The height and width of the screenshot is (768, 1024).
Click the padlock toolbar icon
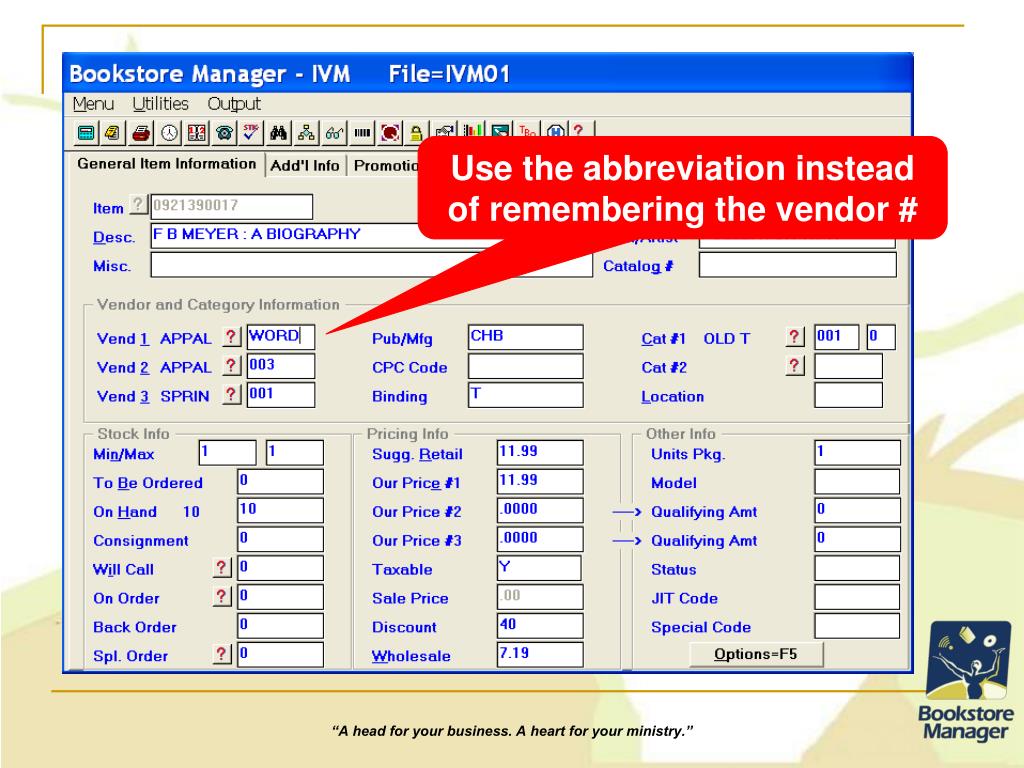point(415,133)
